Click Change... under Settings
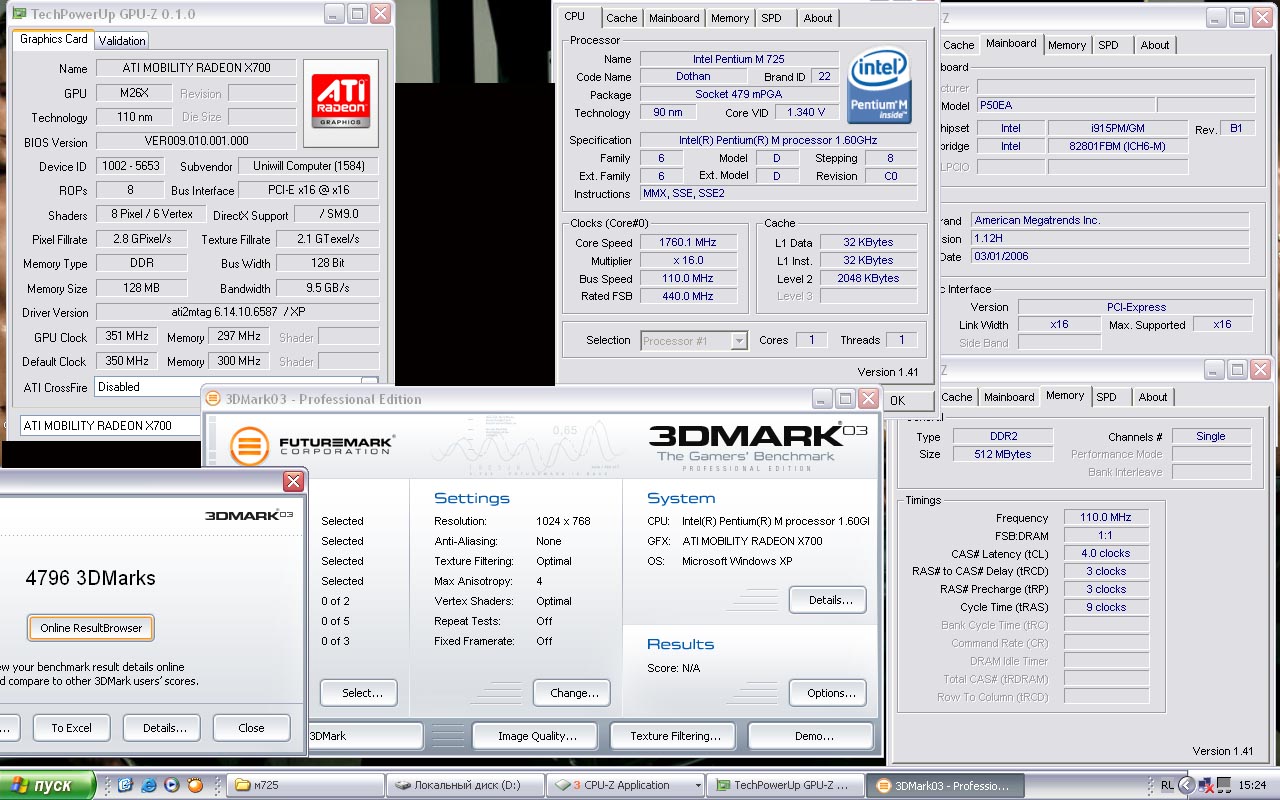The height and width of the screenshot is (800, 1280). [x=574, y=693]
